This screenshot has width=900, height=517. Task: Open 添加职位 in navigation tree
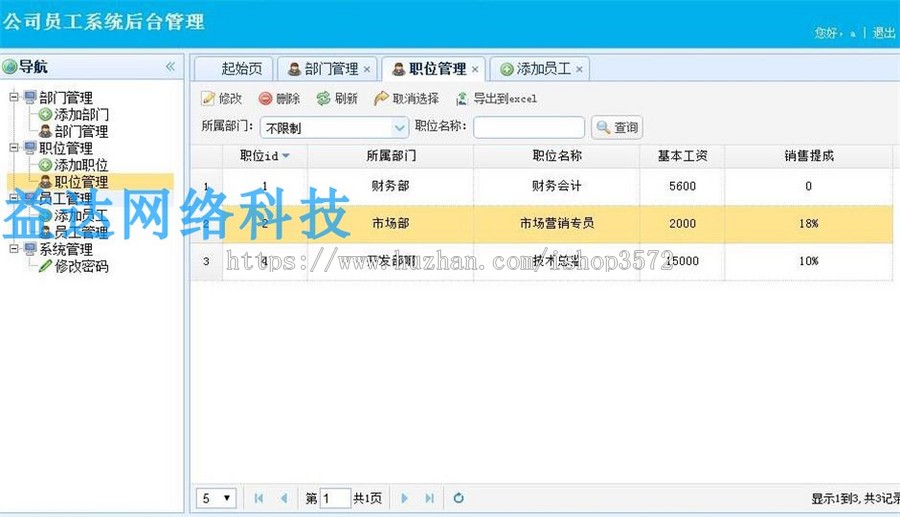81,165
